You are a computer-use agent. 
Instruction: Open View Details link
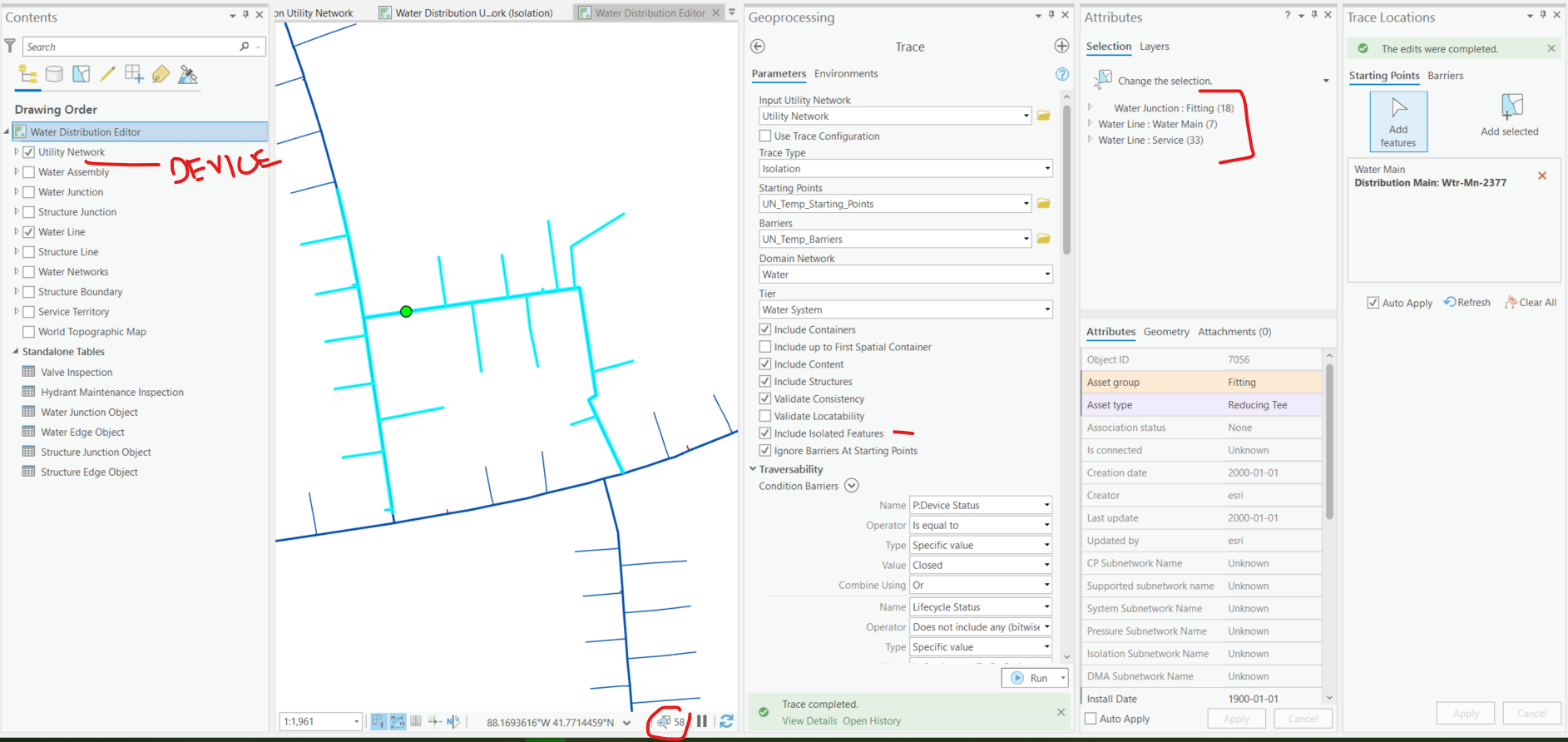tap(809, 721)
